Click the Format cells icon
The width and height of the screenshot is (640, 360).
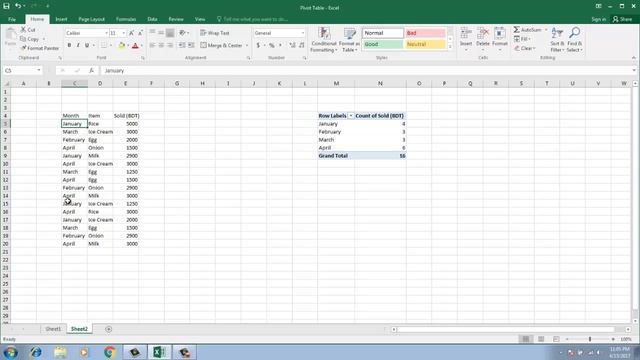pyautogui.click(x=500, y=34)
